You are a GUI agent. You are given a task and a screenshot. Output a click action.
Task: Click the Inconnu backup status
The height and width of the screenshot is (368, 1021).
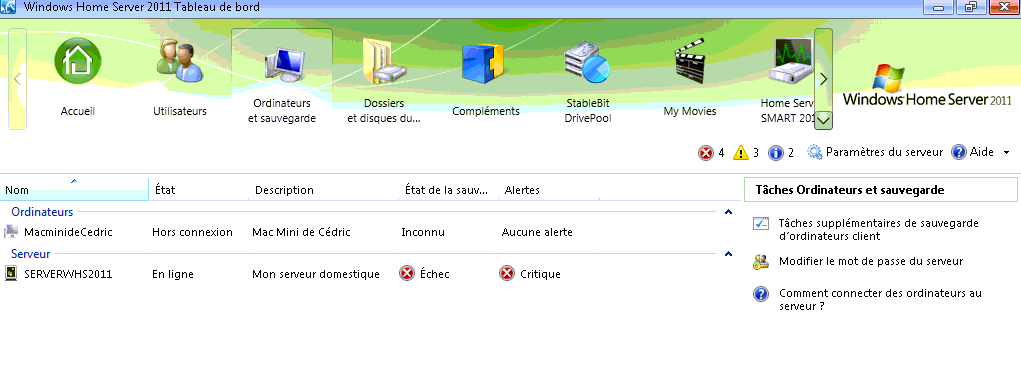pyautogui.click(x=423, y=232)
